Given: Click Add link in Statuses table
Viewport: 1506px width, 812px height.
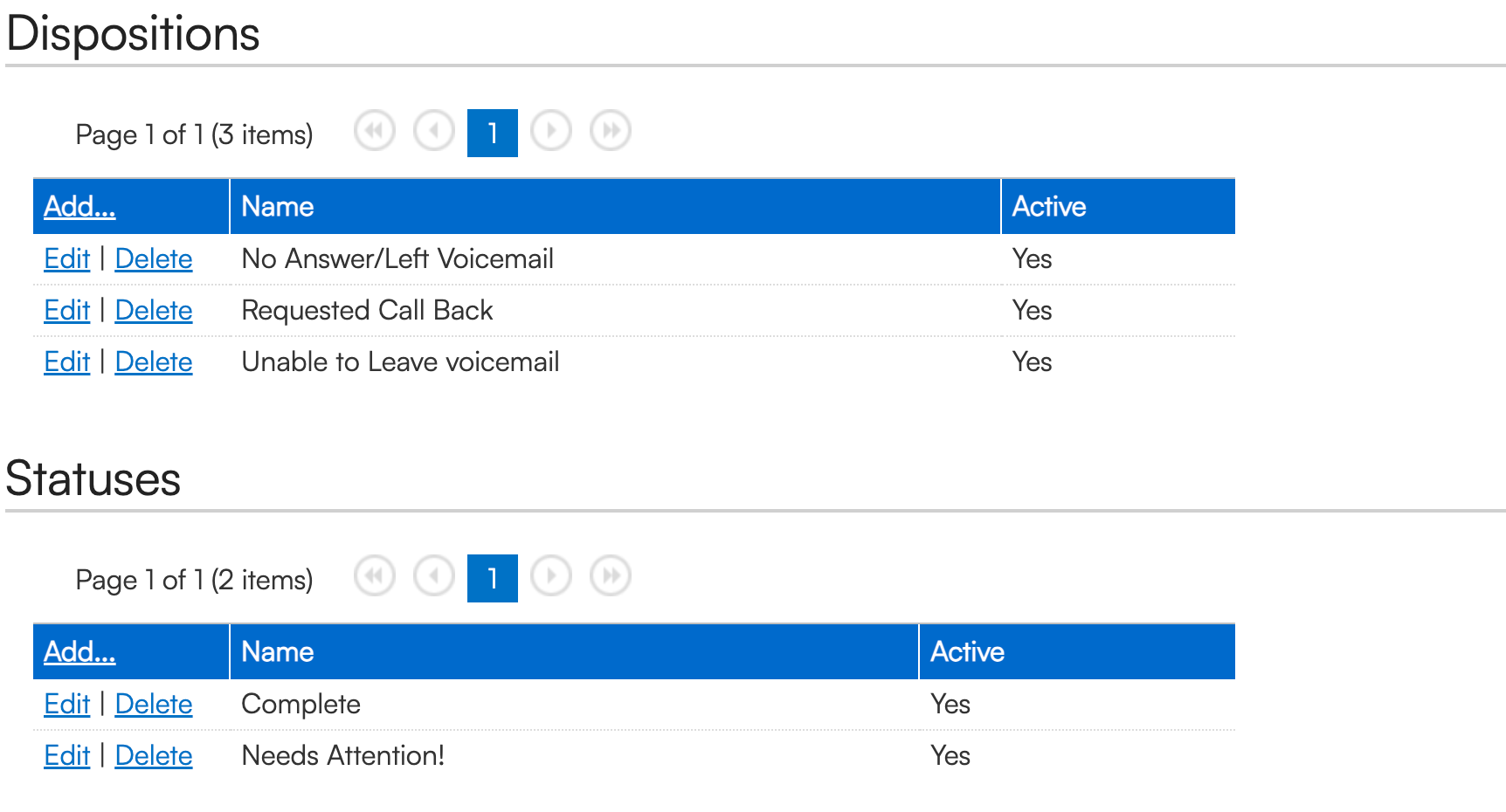Looking at the screenshot, I should (79, 652).
